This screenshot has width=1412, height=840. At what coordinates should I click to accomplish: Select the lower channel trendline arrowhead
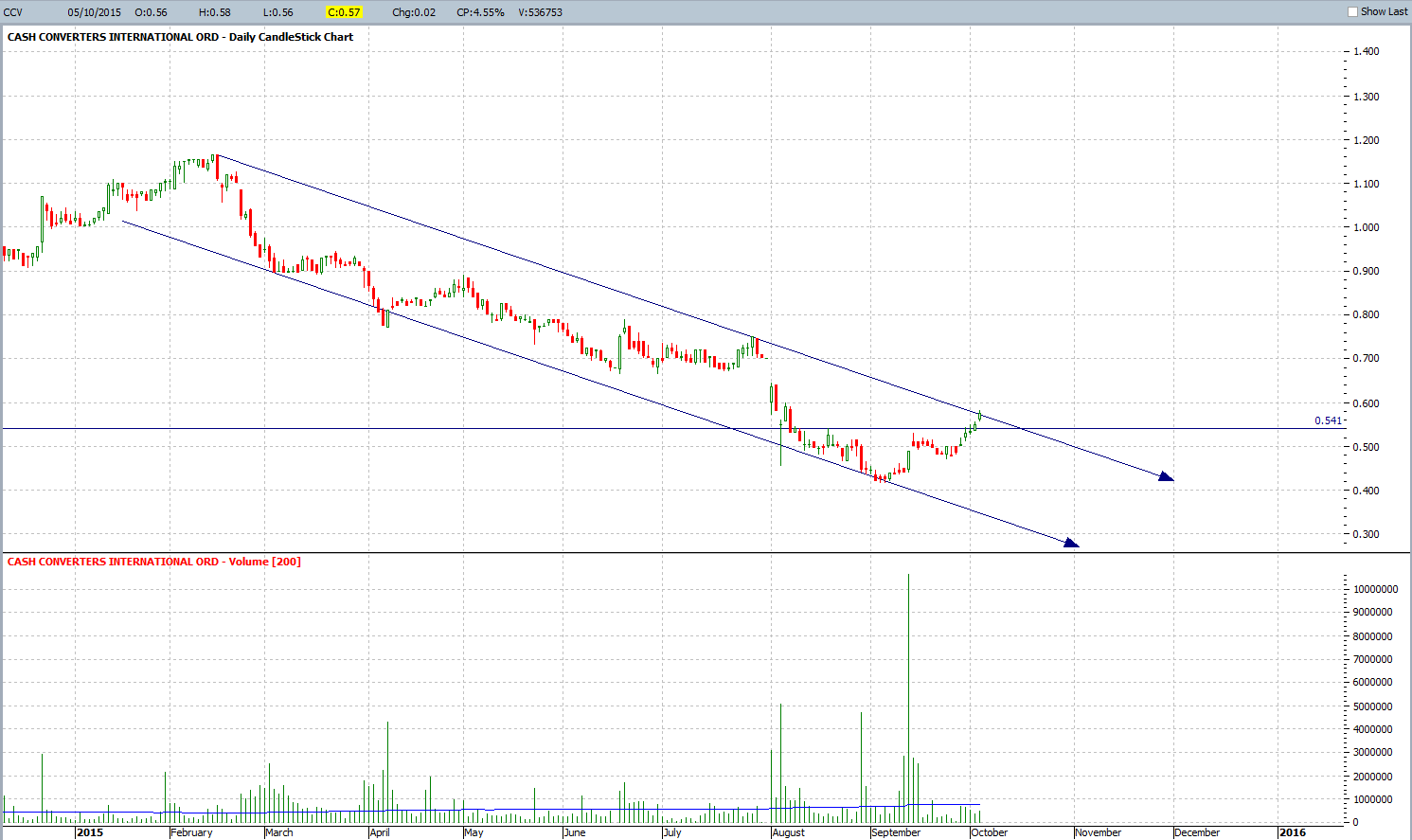[x=1072, y=543]
